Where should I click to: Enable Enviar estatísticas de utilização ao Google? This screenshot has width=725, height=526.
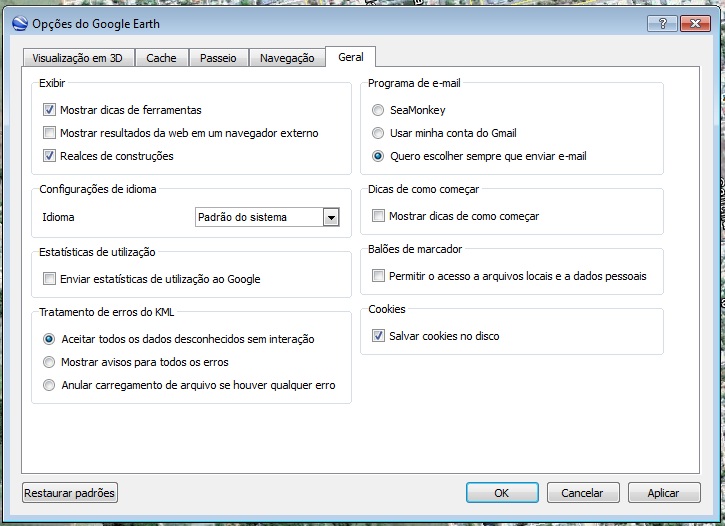tap(49, 279)
